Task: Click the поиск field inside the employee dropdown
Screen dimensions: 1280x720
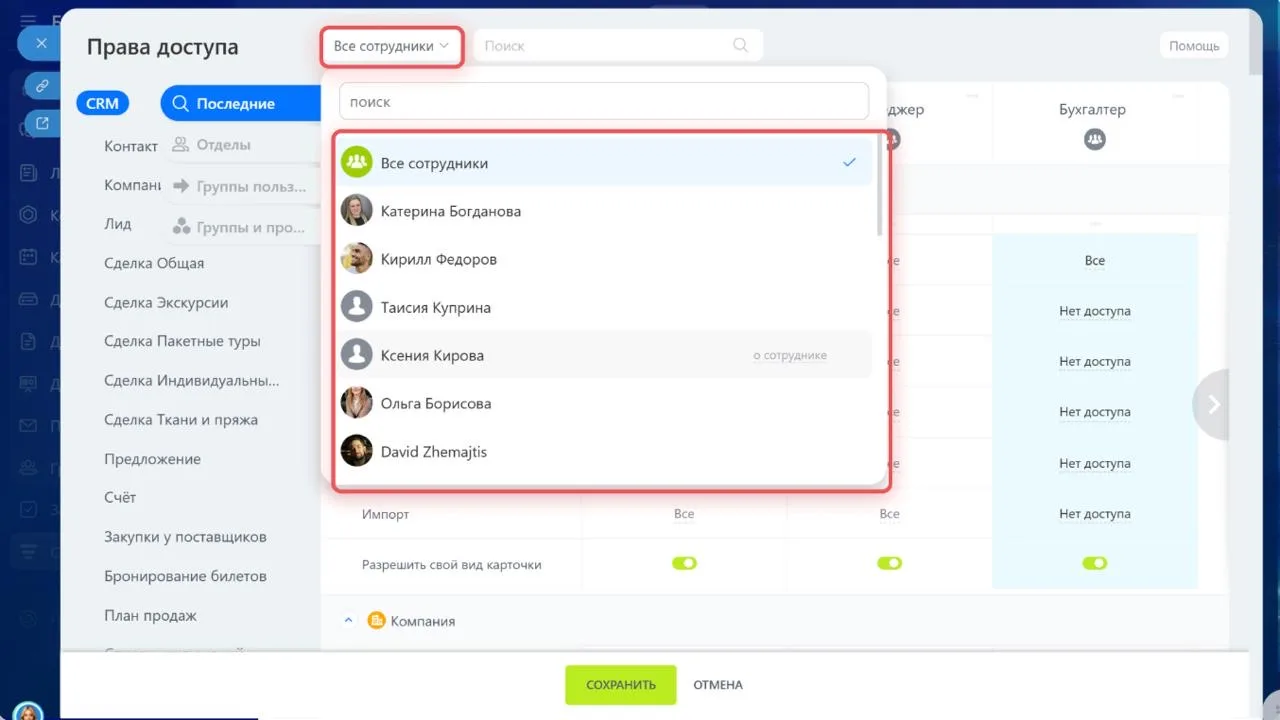Action: click(x=603, y=102)
